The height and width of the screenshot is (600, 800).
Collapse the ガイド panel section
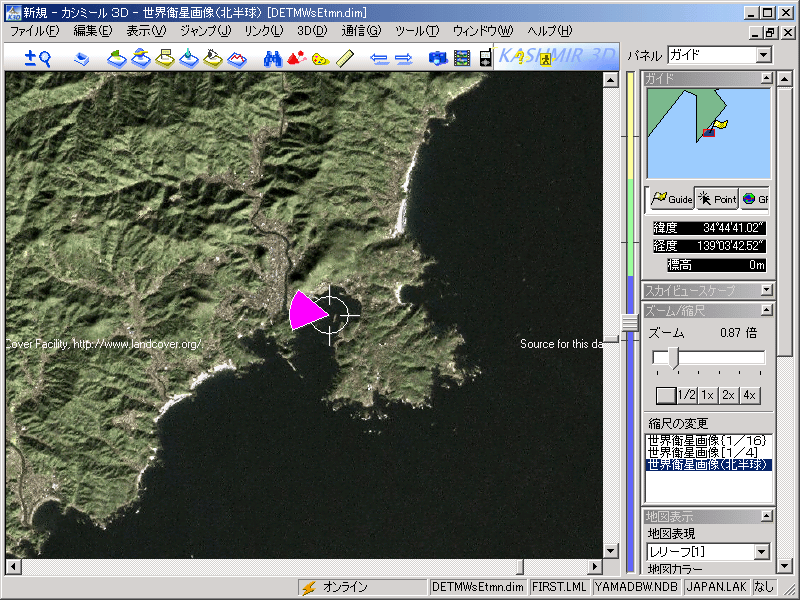coord(766,78)
